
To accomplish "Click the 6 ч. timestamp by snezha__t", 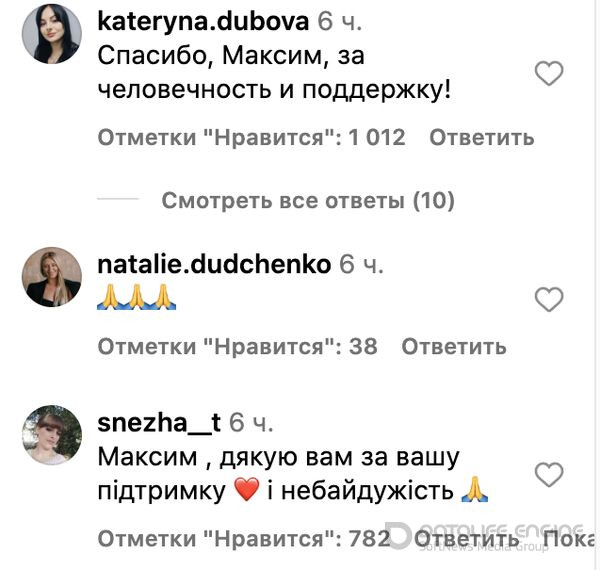I will [x=251, y=423].
